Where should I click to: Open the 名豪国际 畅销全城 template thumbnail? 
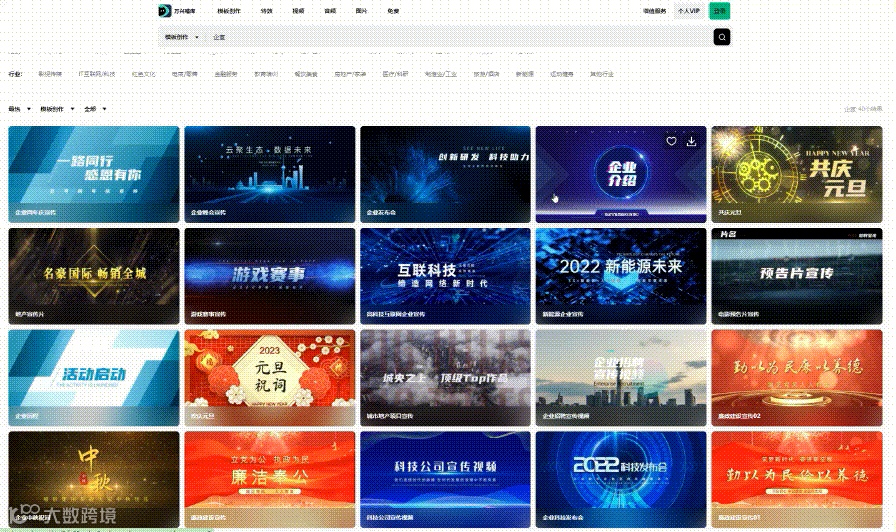(94, 276)
